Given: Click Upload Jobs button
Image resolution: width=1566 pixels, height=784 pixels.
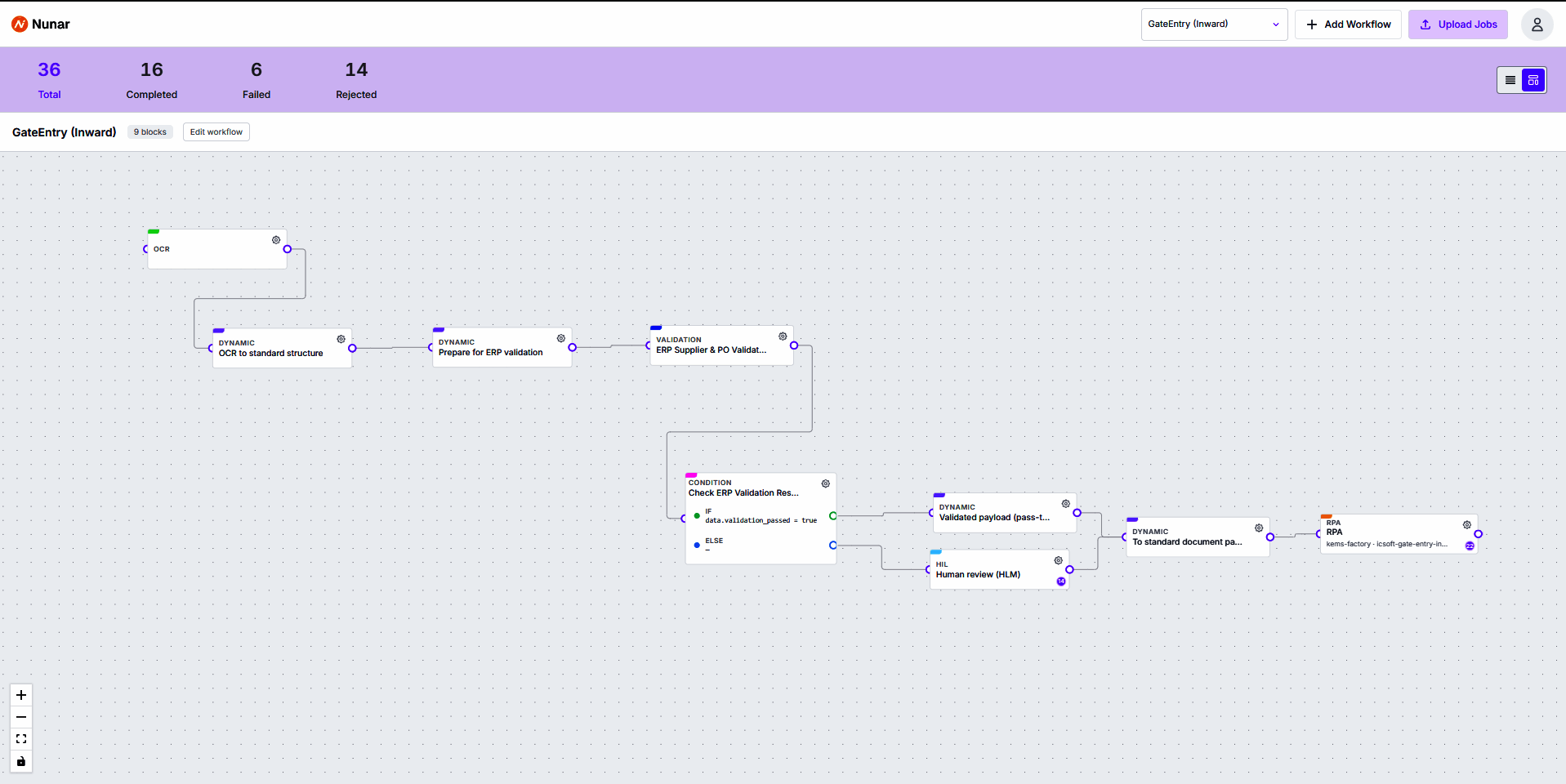Looking at the screenshot, I should 1458,24.
